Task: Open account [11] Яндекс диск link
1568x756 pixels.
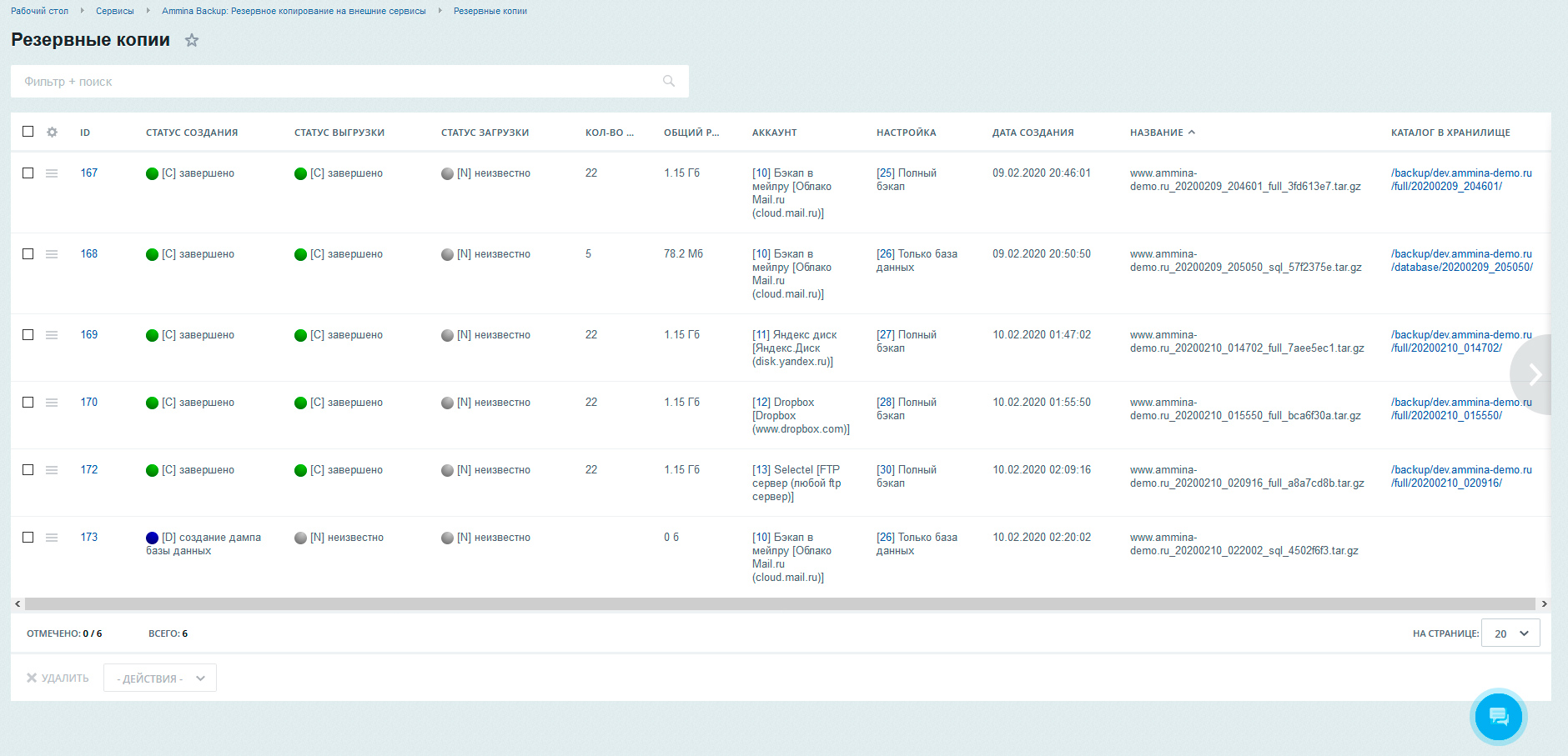Action: click(794, 348)
